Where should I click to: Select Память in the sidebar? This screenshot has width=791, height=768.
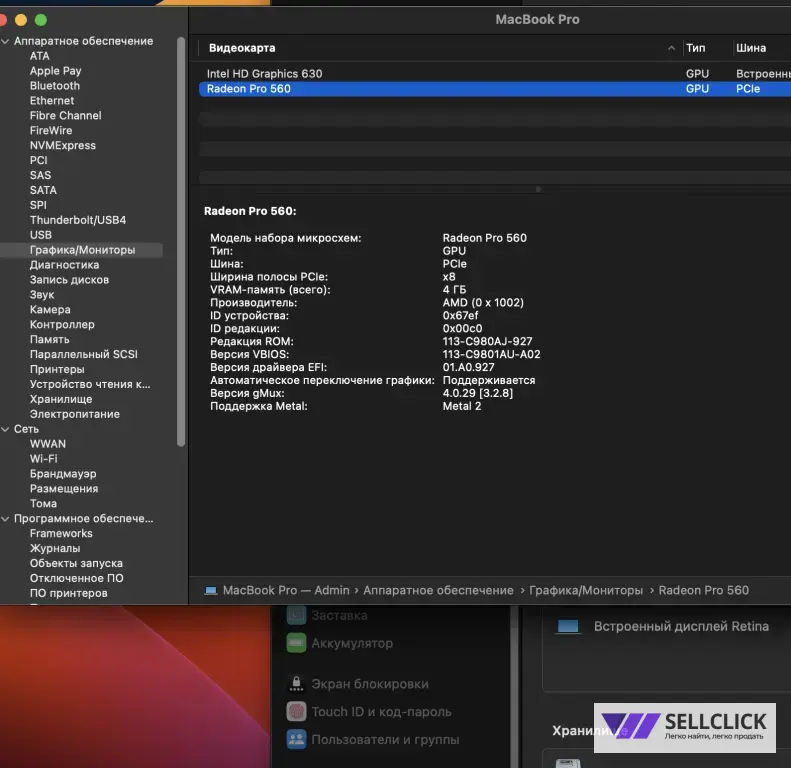(x=49, y=340)
